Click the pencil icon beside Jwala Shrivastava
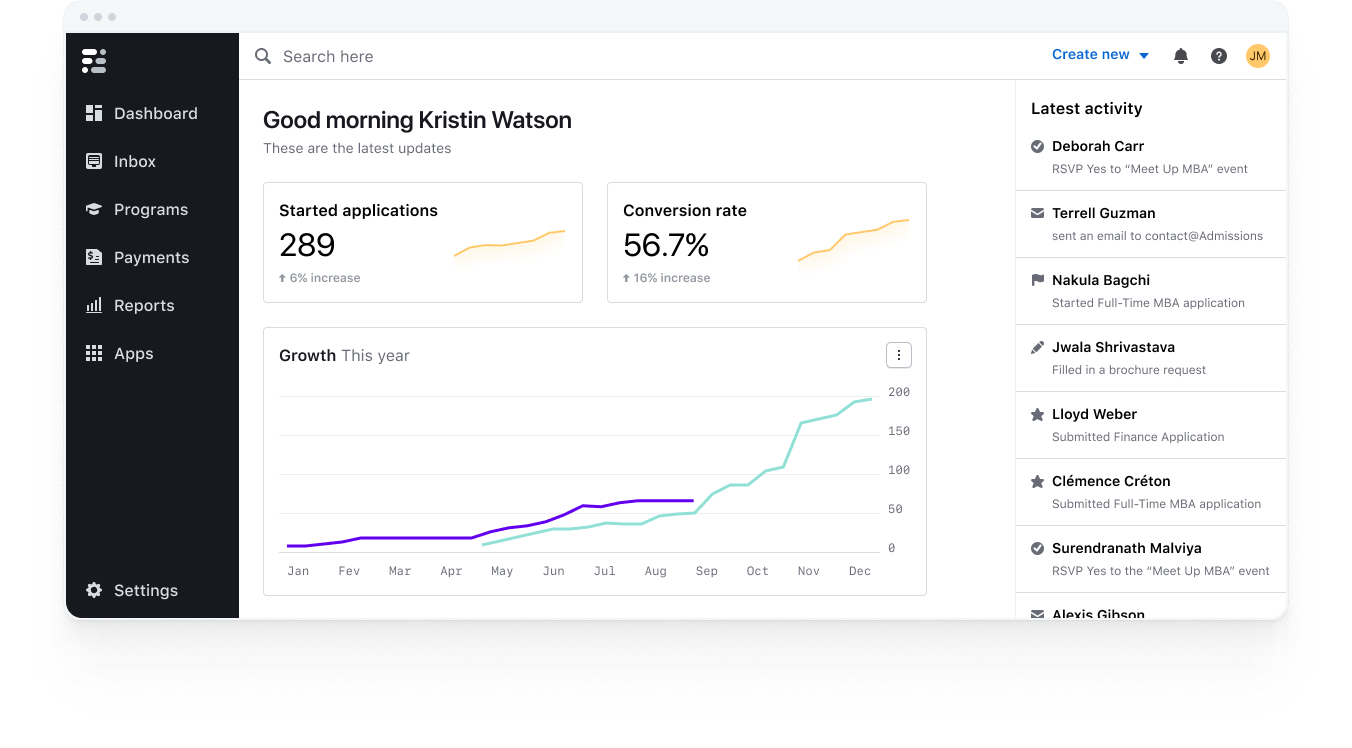This screenshot has width=1352, height=748. 1037,347
